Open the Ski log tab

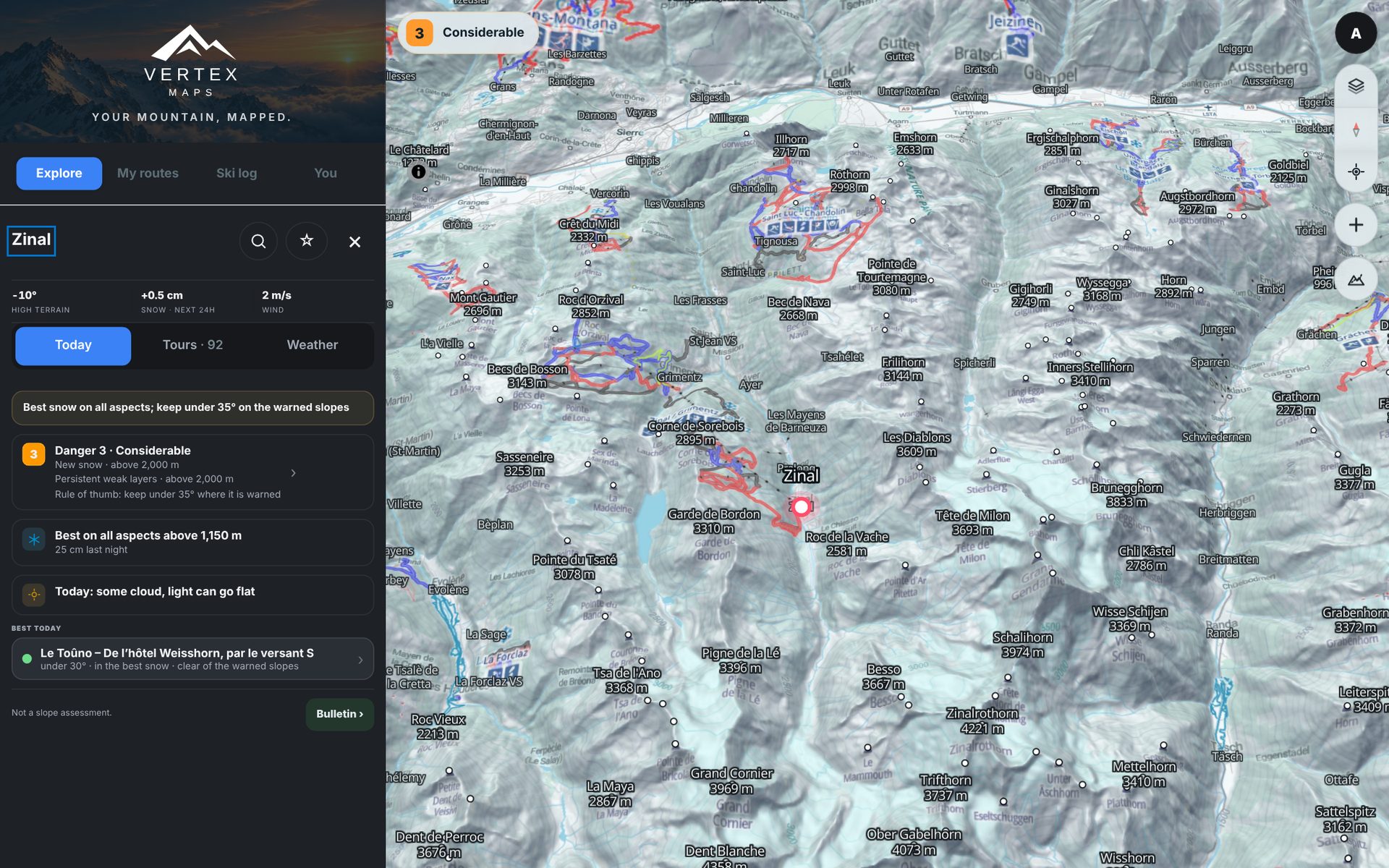tap(237, 173)
